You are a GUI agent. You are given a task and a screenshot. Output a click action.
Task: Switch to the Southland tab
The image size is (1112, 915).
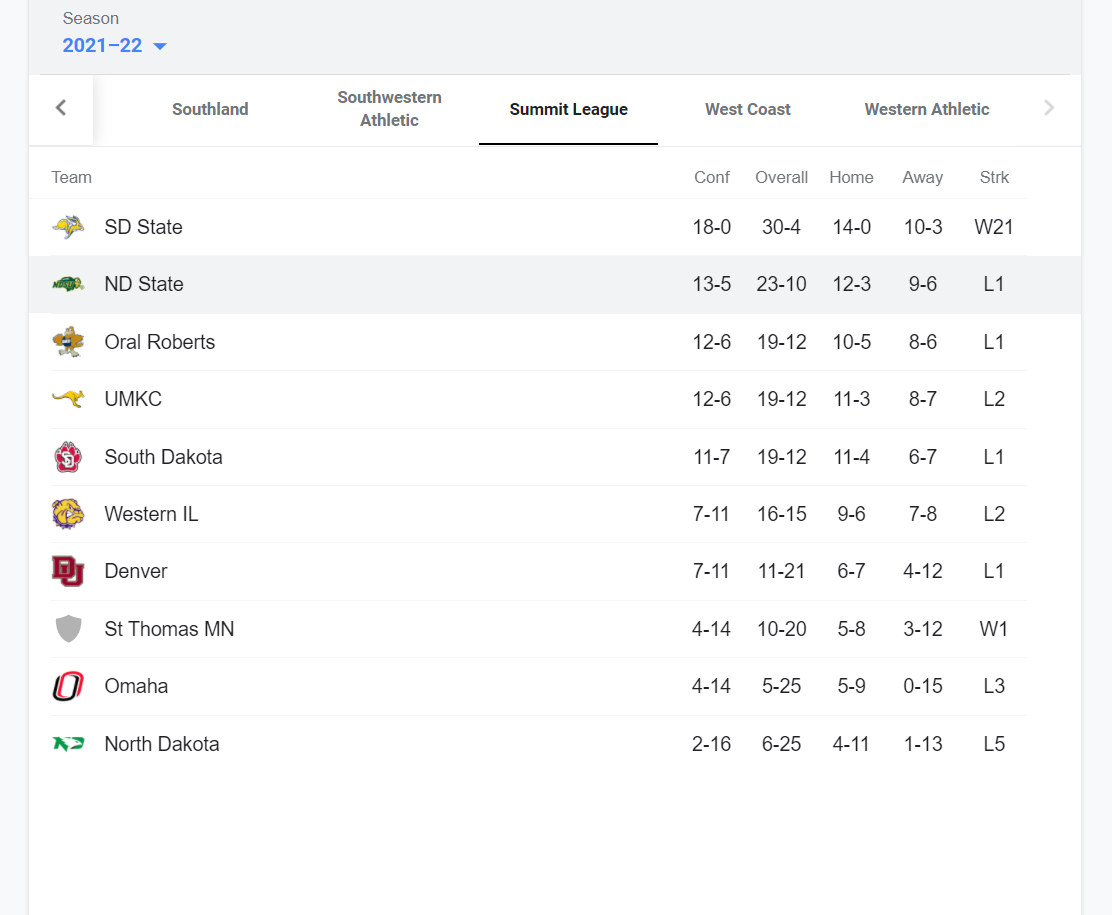[210, 109]
